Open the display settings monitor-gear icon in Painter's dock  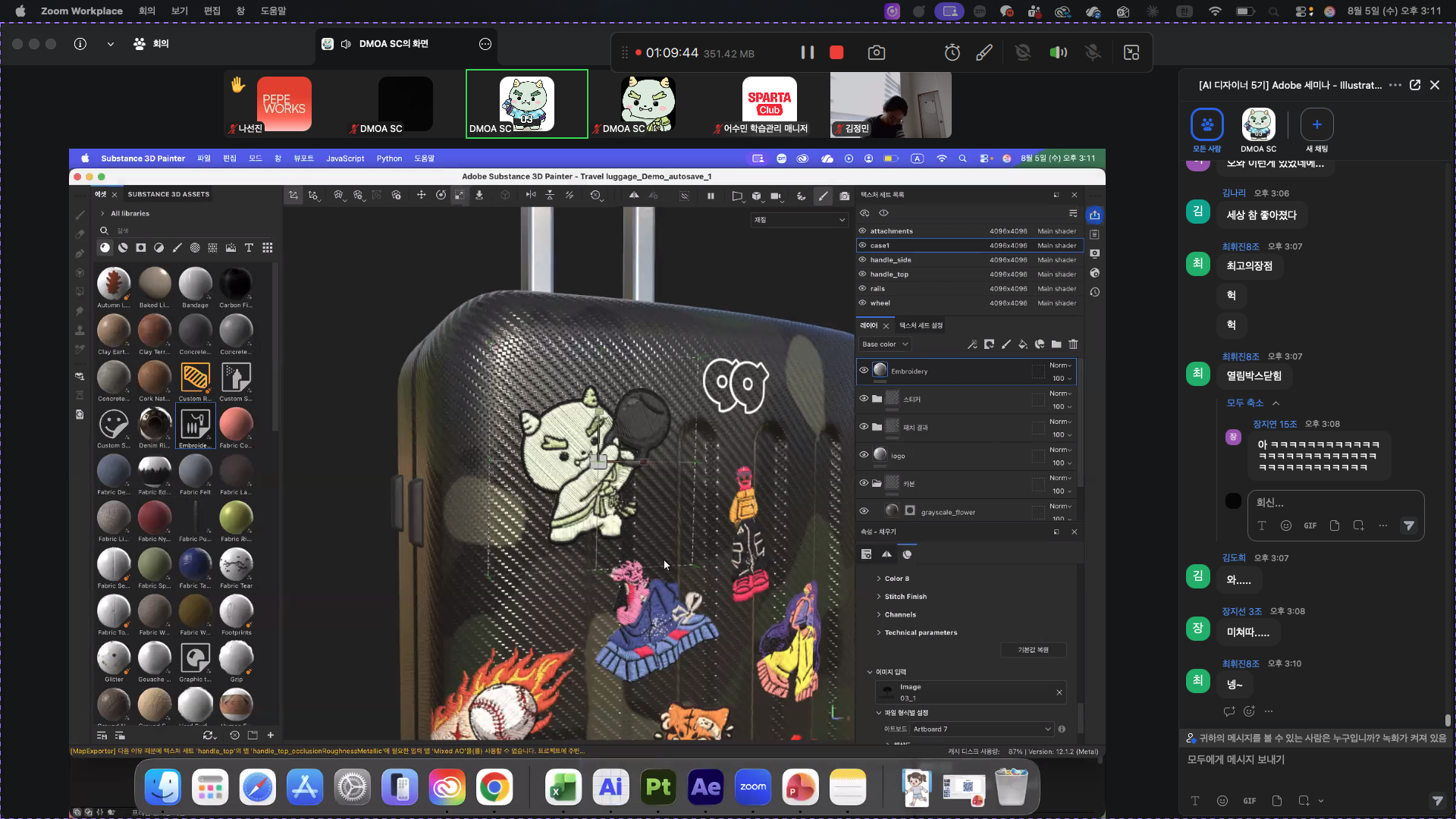pos(1094,253)
